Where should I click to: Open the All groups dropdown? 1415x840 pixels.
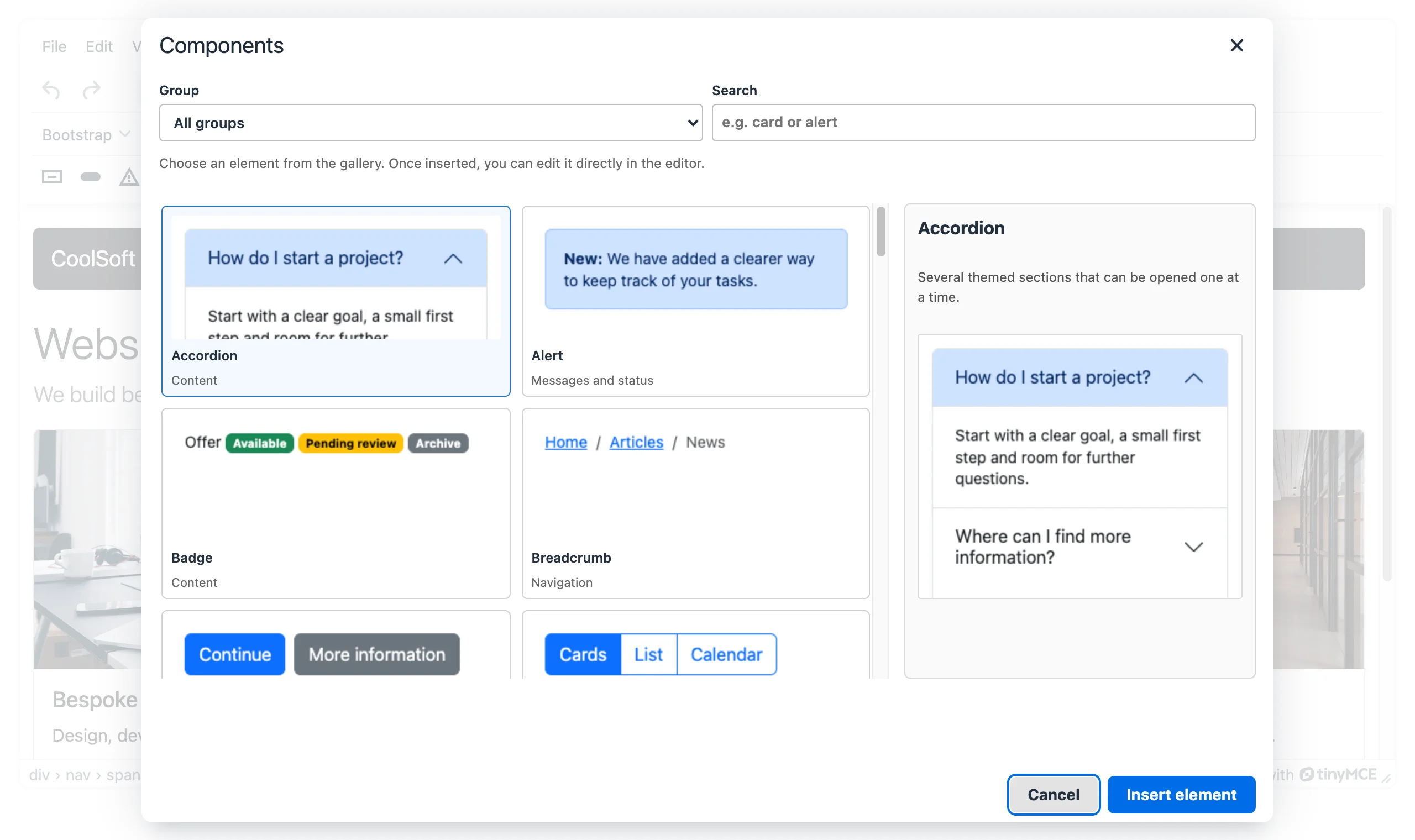pyautogui.click(x=431, y=123)
